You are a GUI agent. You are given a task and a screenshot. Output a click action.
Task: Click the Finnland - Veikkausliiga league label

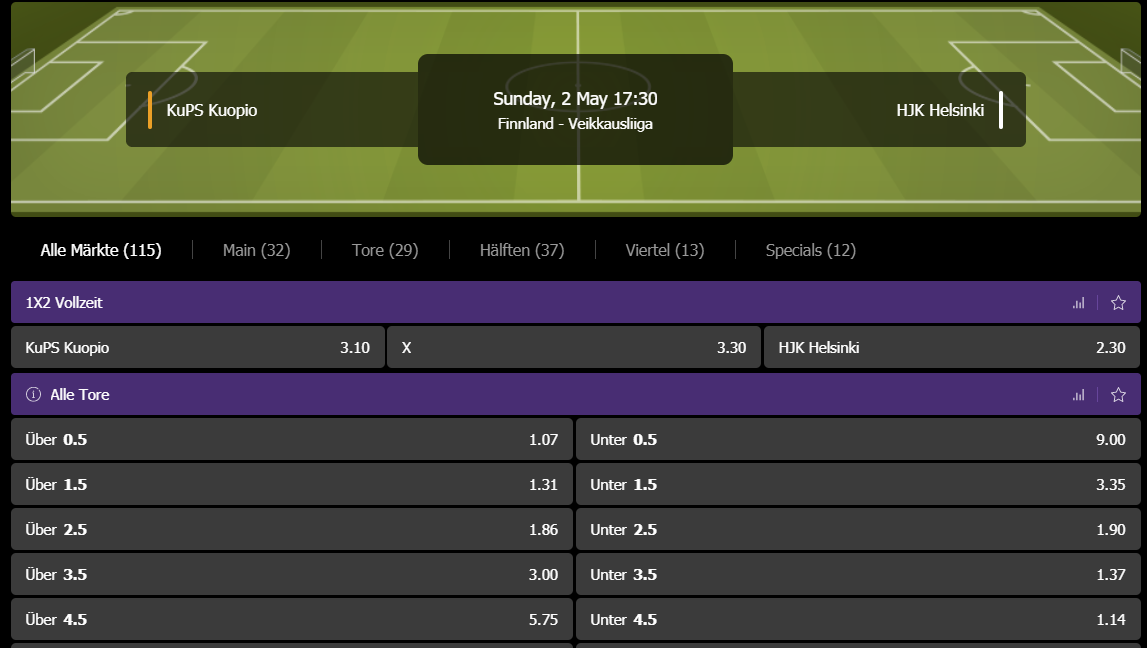pyautogui.click(x=575, y=124)
